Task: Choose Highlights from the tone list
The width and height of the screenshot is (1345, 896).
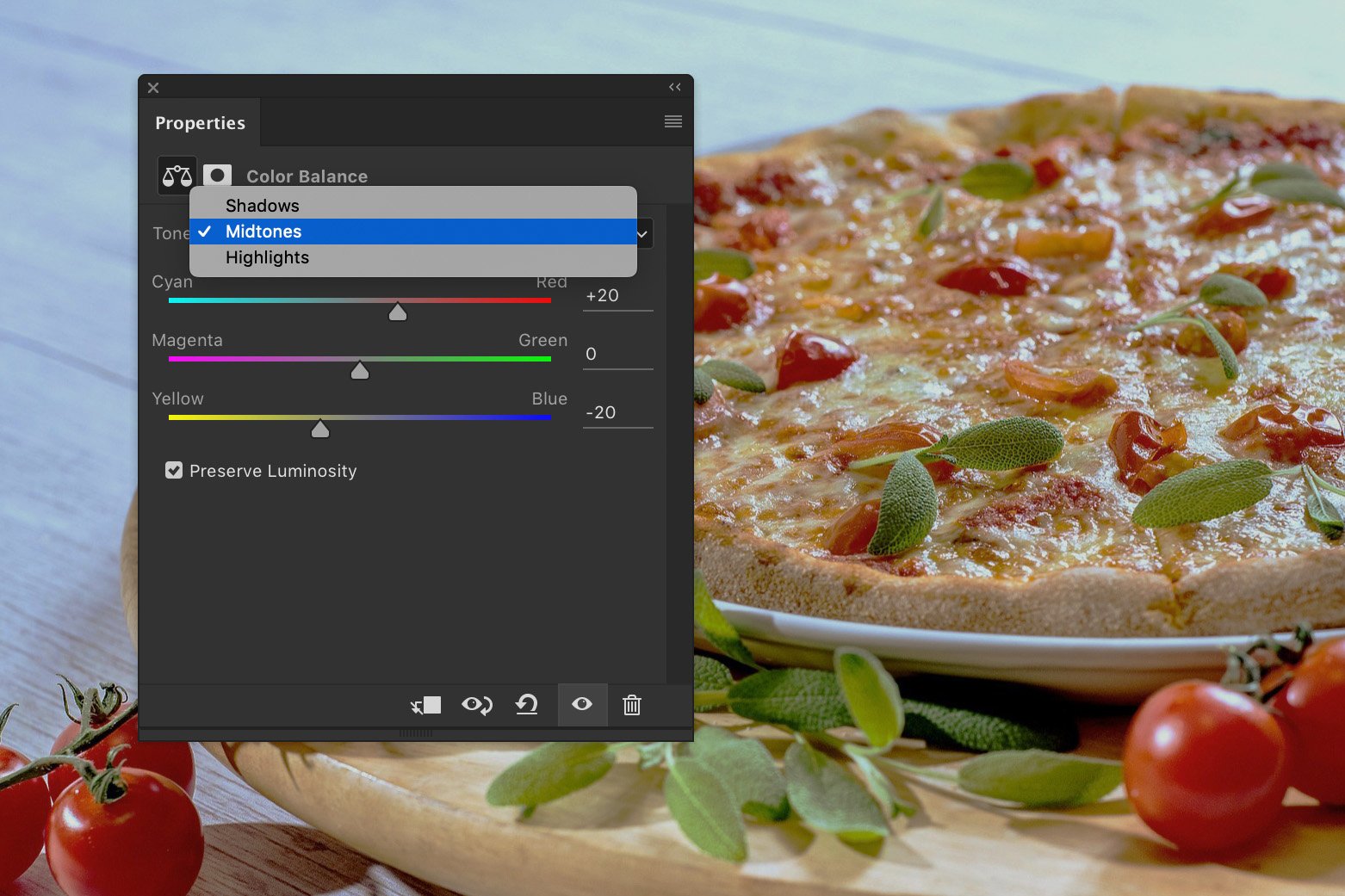Action: (x=267, y=257)
